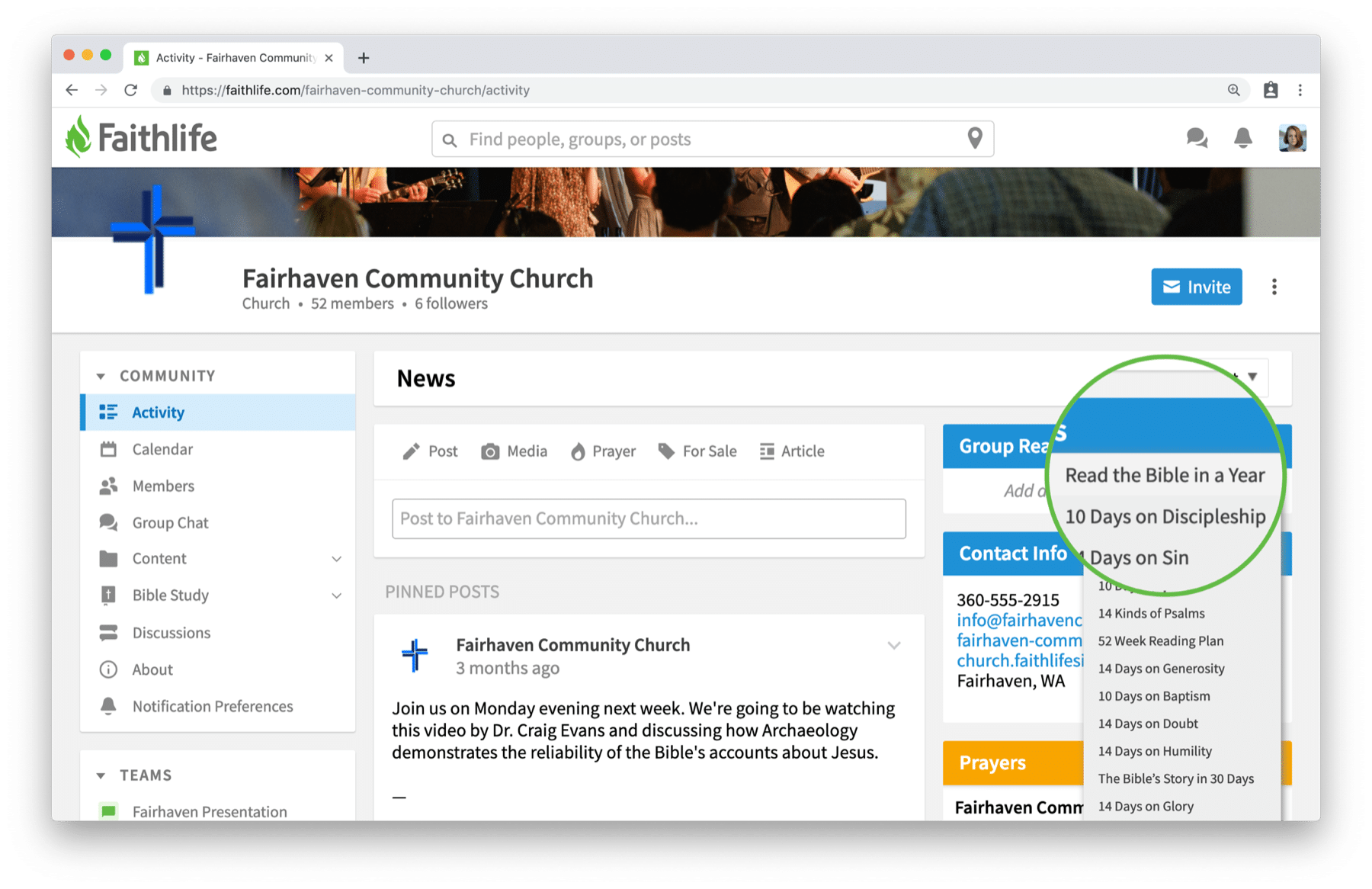1372x889 pixels.
Task: Click the Post to Fairhaven text field
Action: 649,518
